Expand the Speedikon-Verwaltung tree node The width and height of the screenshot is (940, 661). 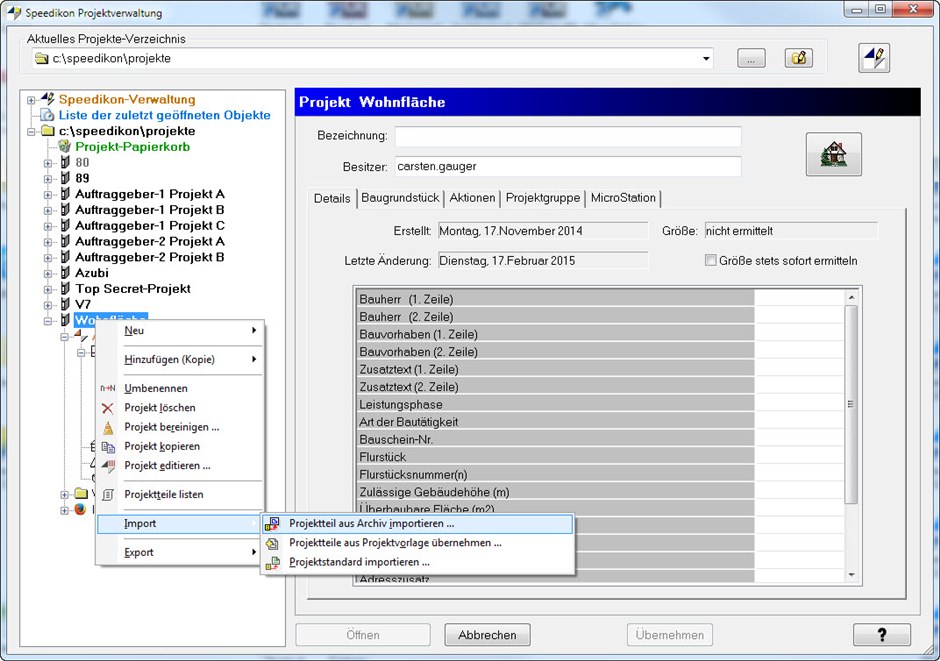[x=31, y=99]
